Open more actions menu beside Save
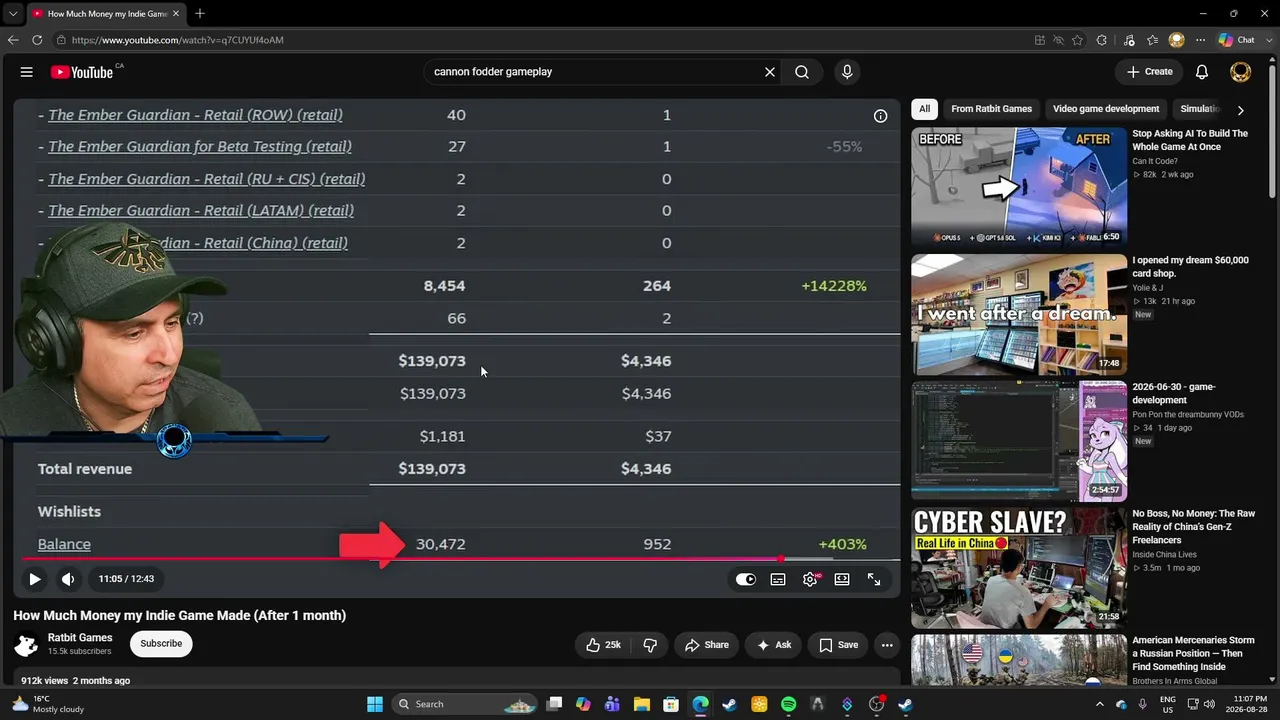This screenshot has height=720, width=1280. point(887,645)
